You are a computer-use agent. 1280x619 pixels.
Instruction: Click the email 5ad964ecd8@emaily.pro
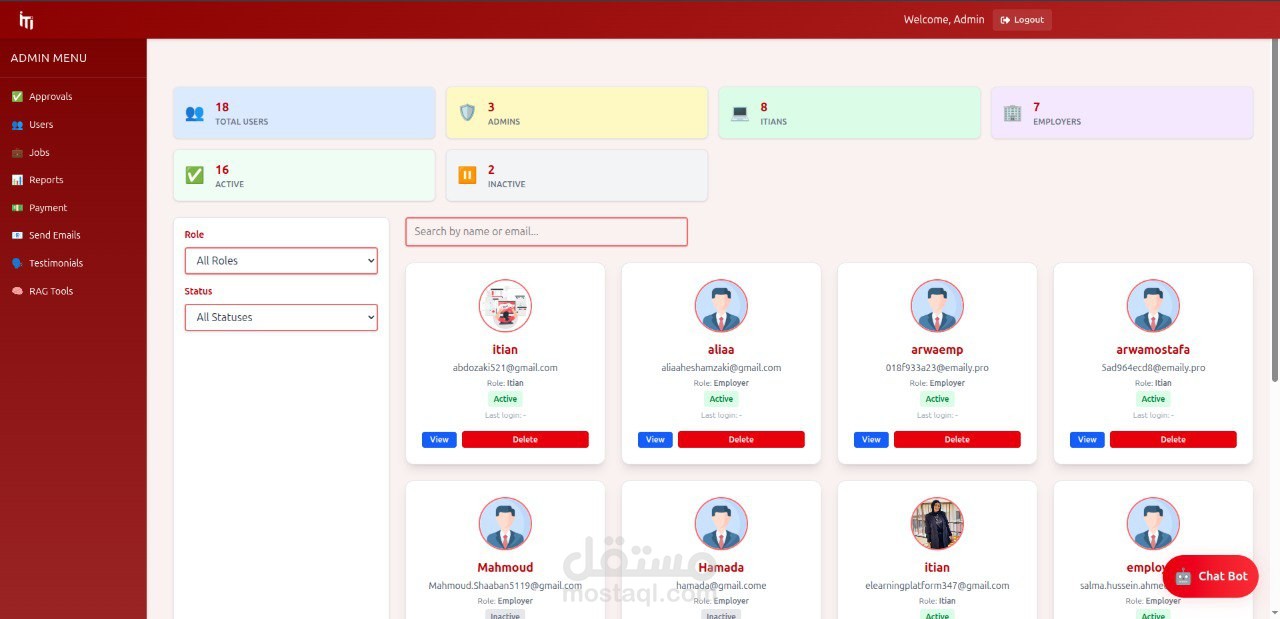1153,368
